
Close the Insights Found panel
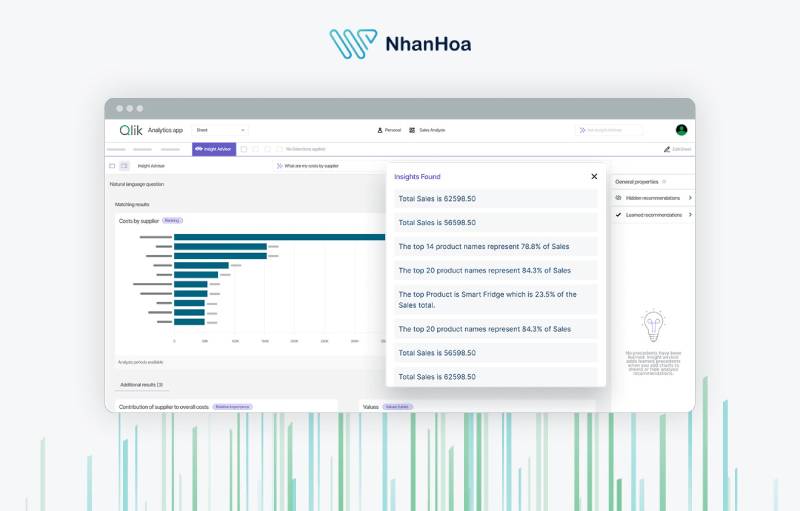click(594, 176)
